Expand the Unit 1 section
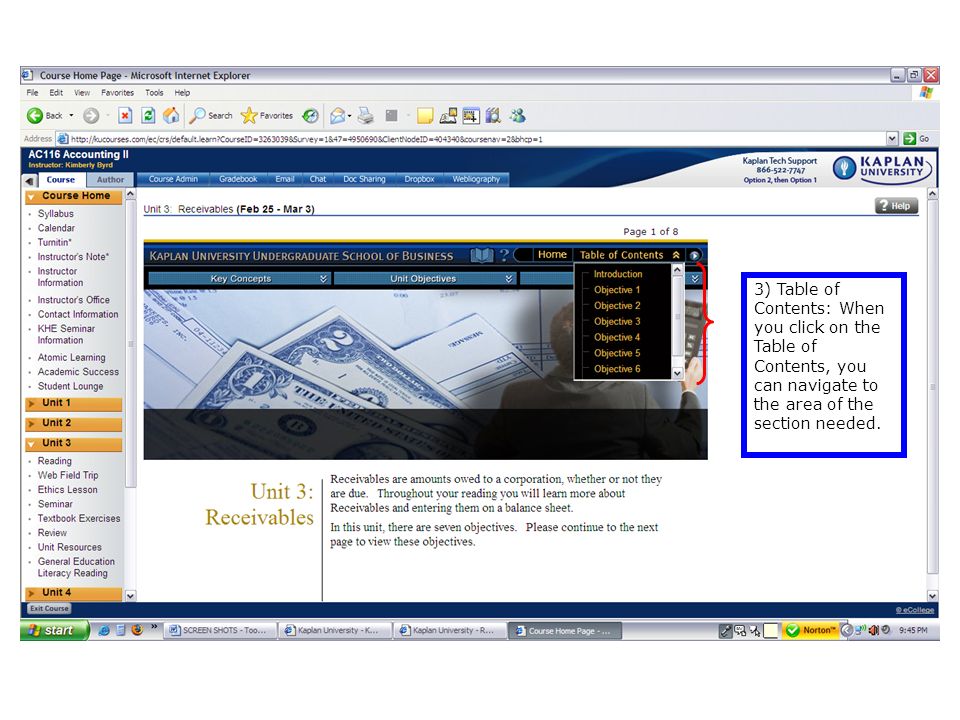The width and height of the screenshot is (960, 720). point(73,403)
